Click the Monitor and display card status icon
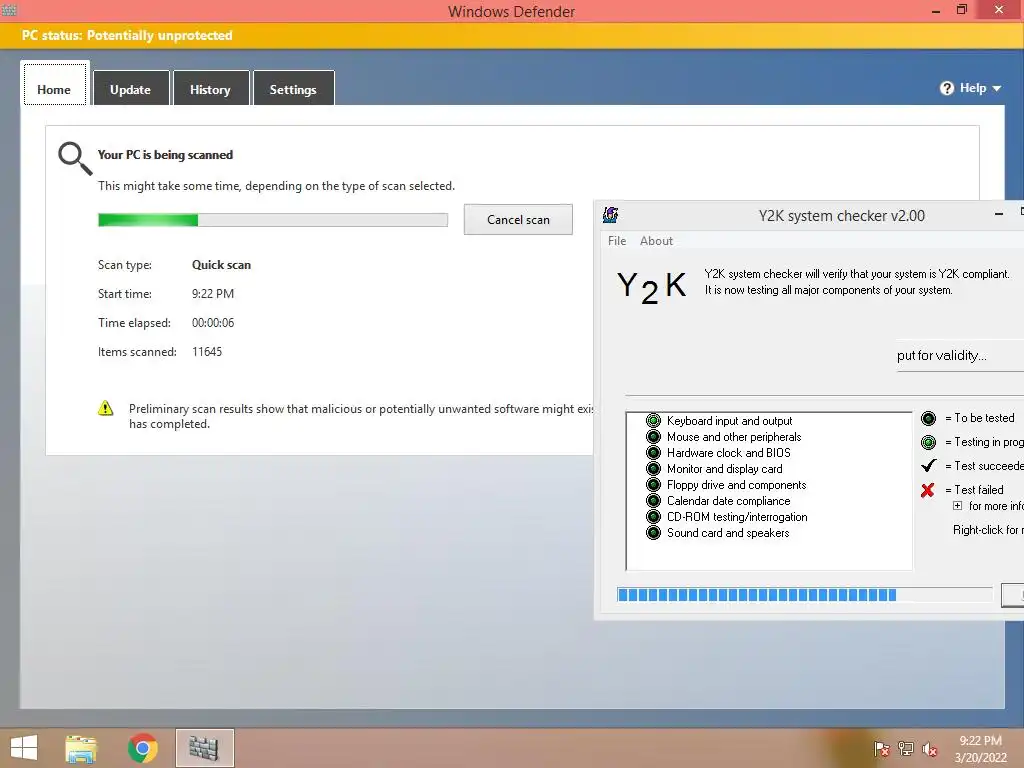The image size is (1024, 768). click(x=653, y=469)
